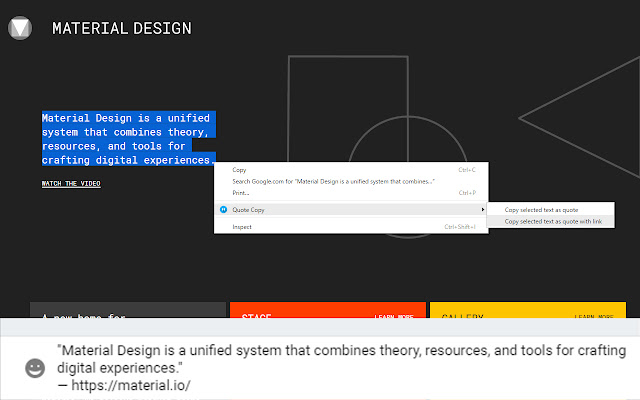
Task: Click the Material Design logo icon
Action: (x=20, y=28)
